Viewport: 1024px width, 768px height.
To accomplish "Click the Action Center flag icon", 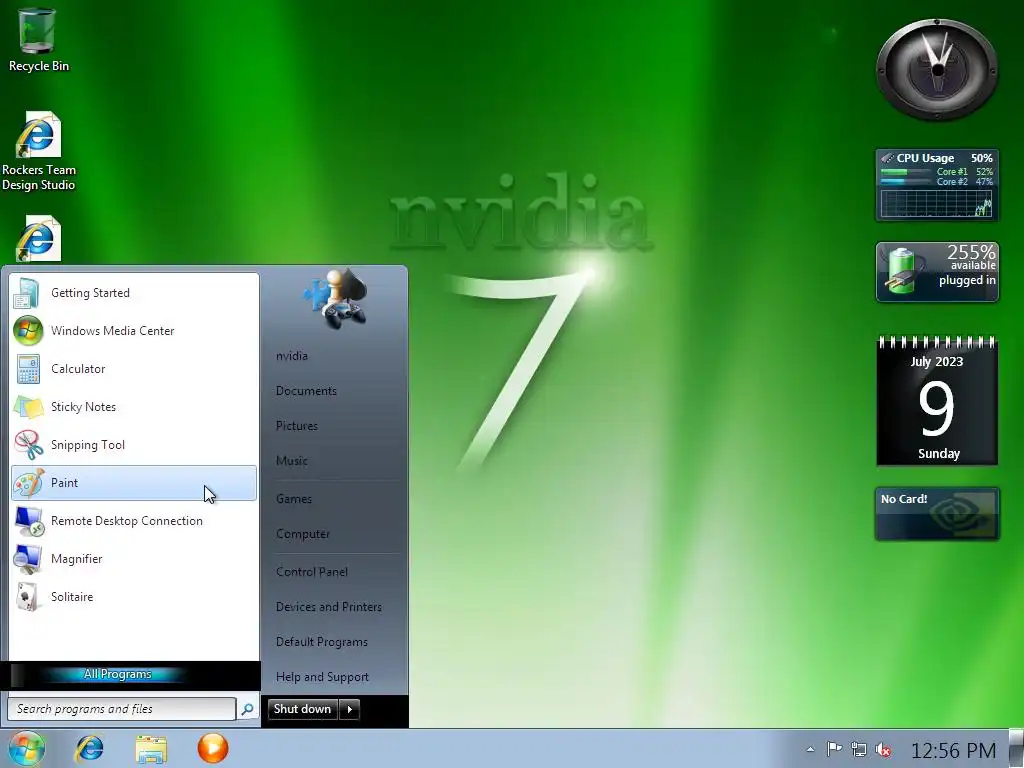I will [834, 749].
